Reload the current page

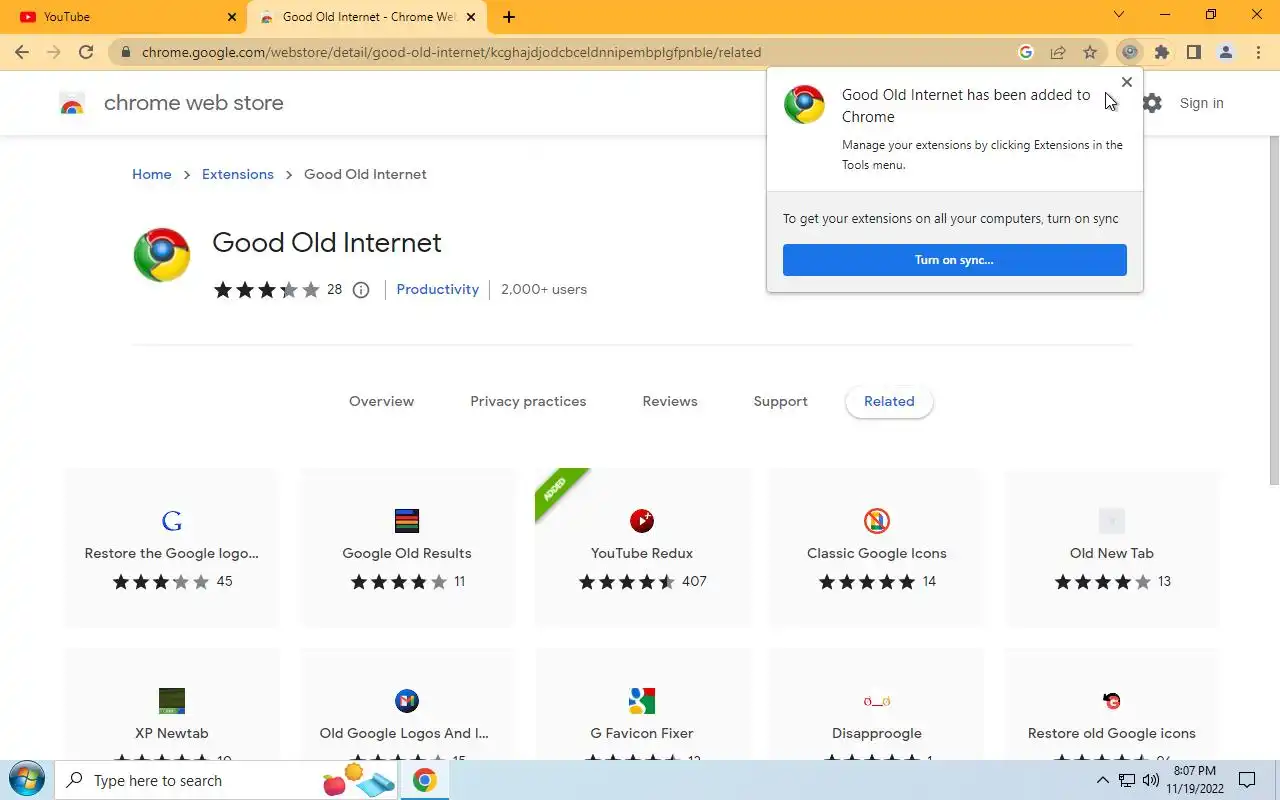pyautogui.click(x=86, y=52)
